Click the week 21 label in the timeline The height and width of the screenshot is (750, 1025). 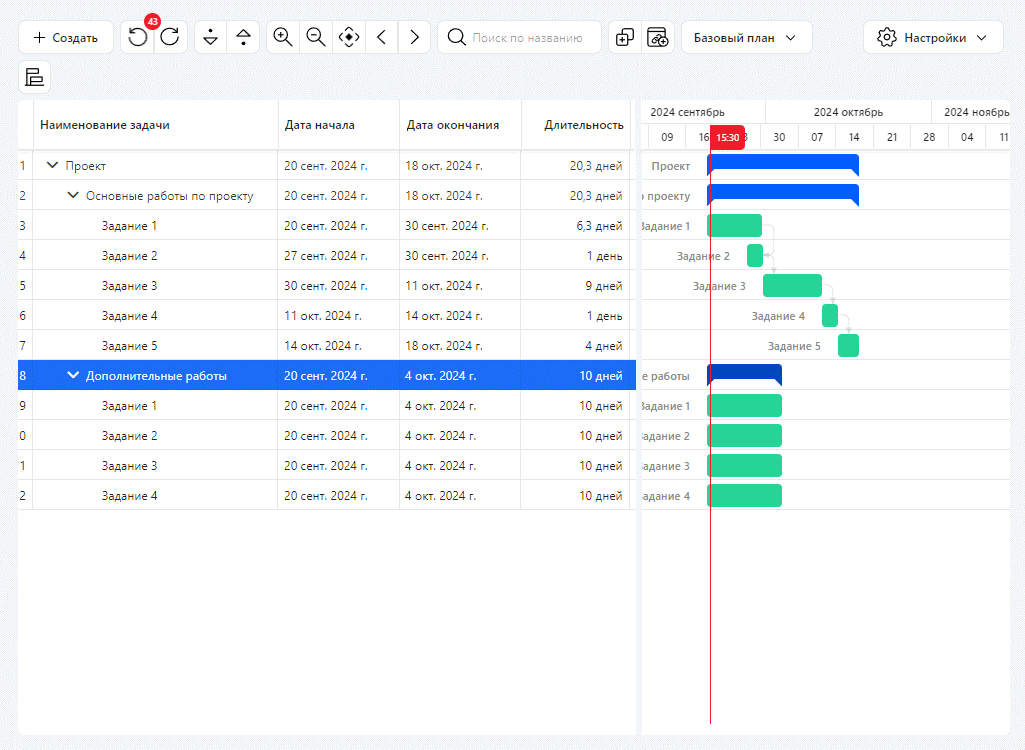click(x=892, y=137)
